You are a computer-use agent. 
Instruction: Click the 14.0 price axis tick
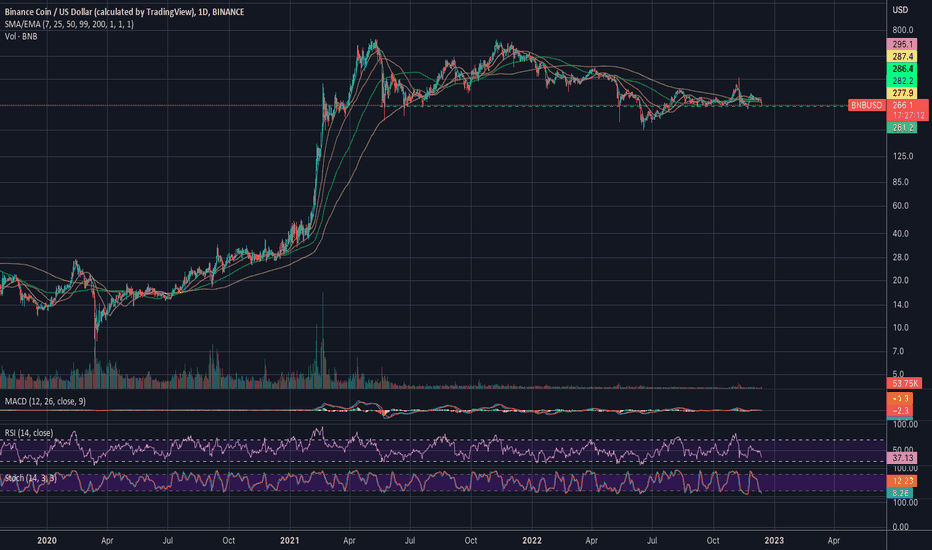click(x=900, y=304)
